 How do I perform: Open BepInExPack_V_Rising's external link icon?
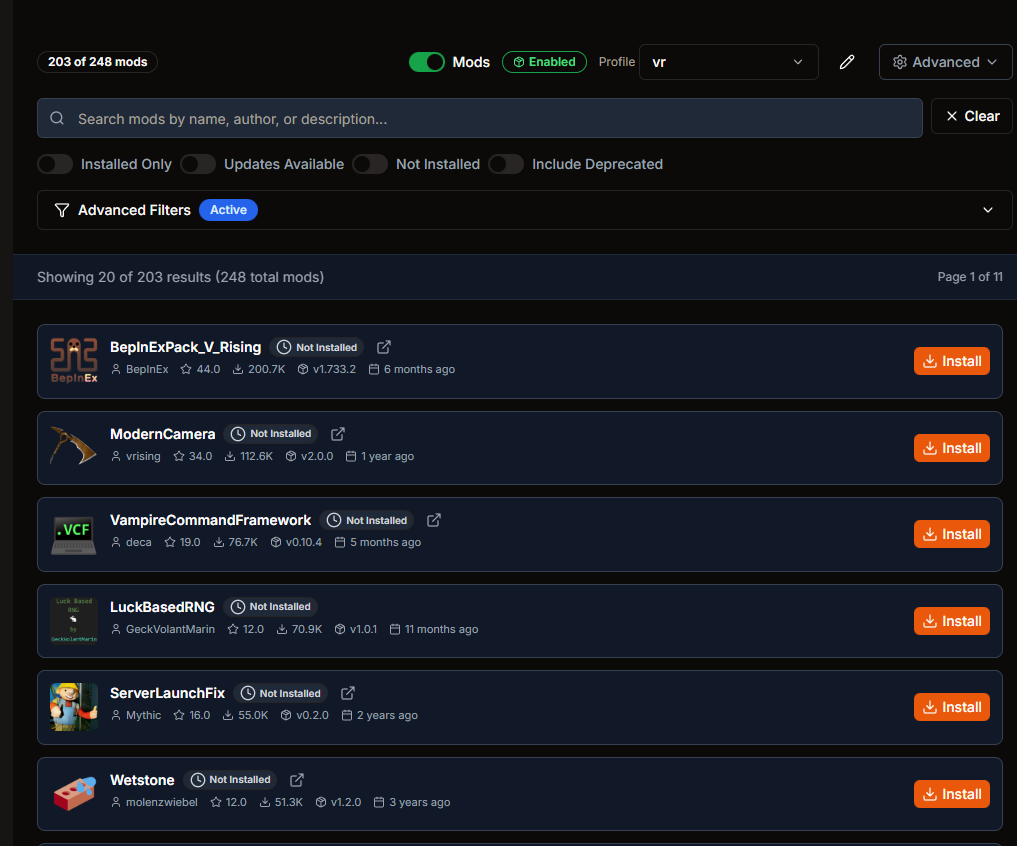383,346
